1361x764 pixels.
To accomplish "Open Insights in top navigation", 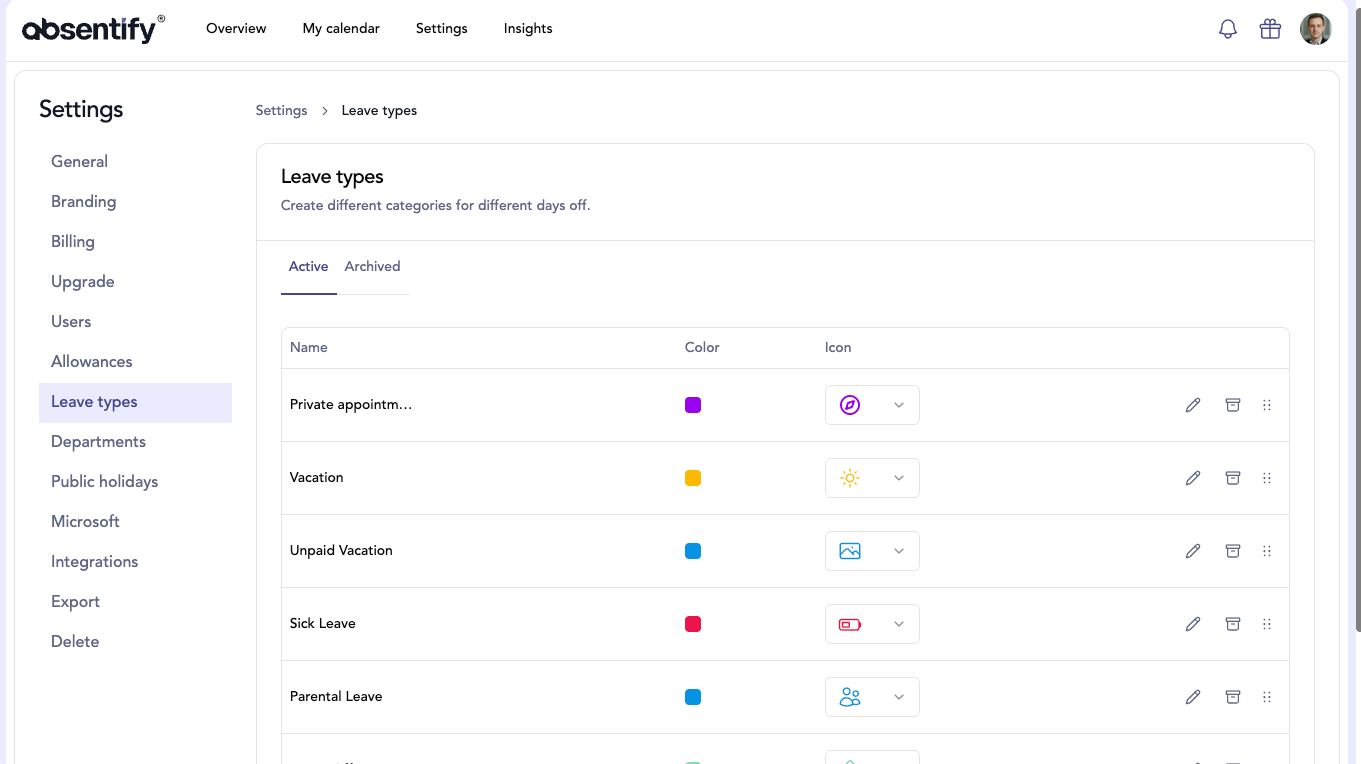I will click(x=528, y=29).
